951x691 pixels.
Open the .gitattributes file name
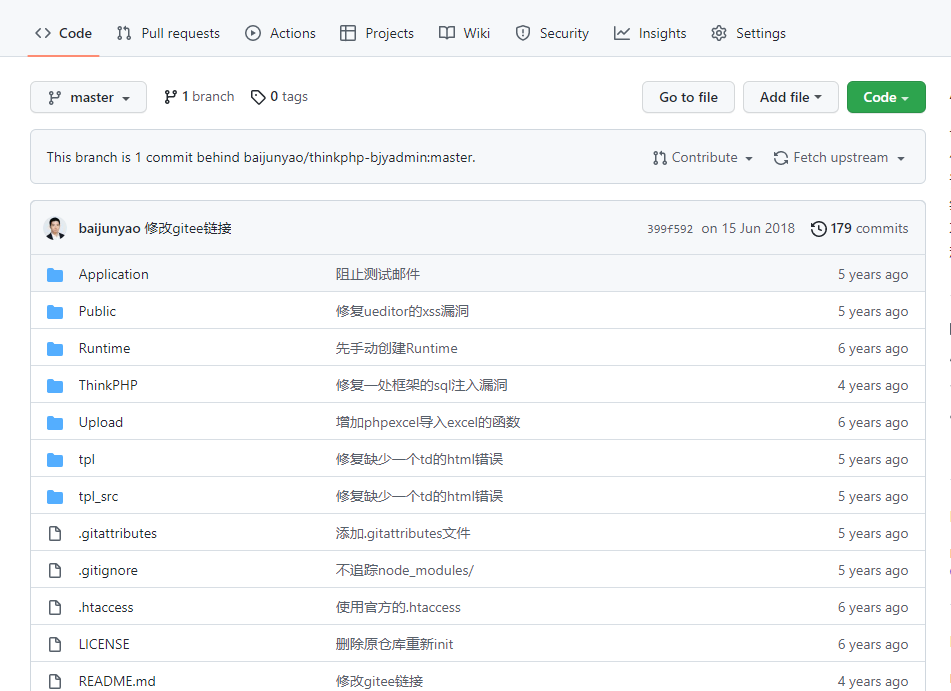point(118,533)
